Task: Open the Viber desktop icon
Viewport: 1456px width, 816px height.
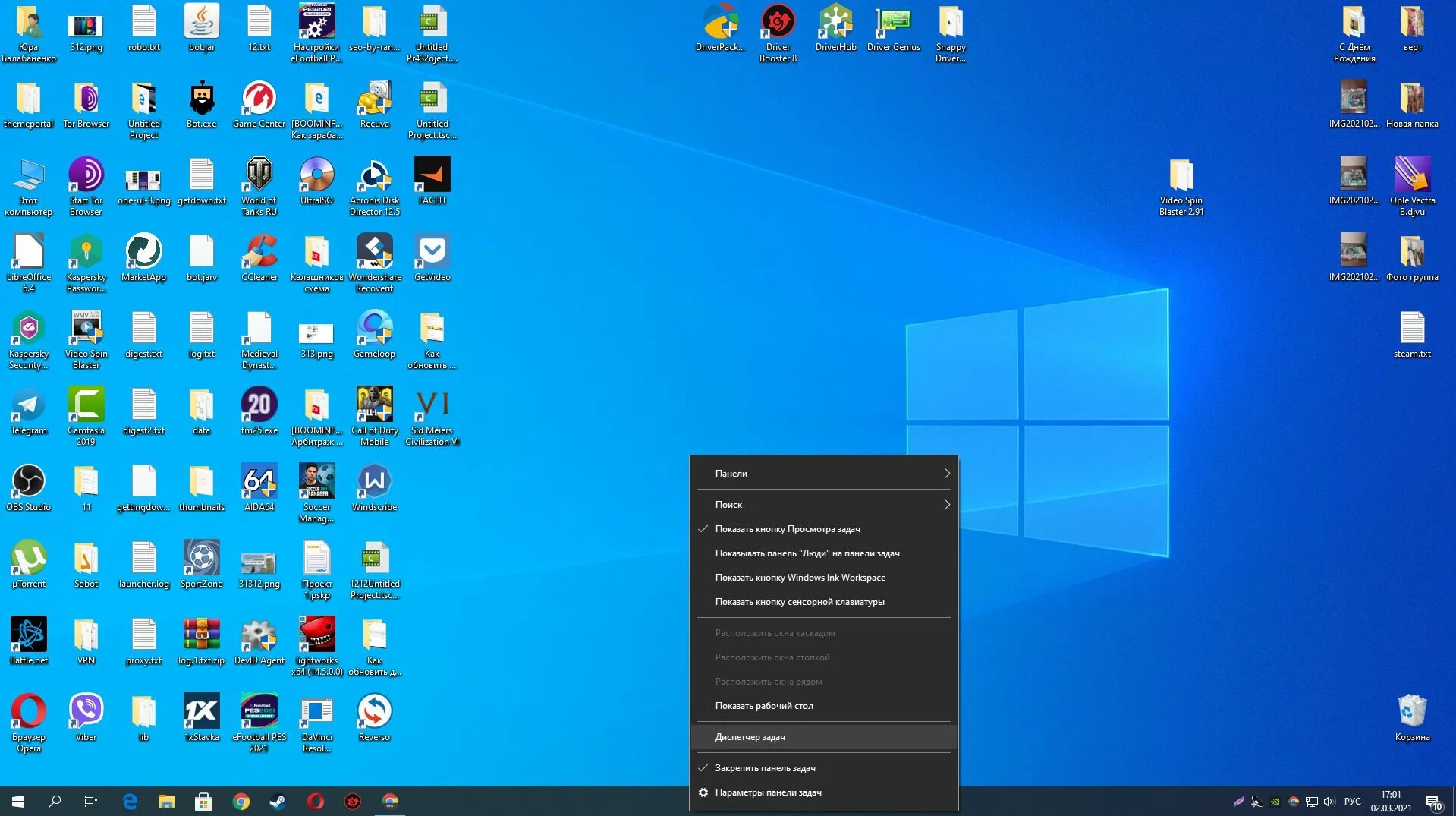Action: click(86, 718)
